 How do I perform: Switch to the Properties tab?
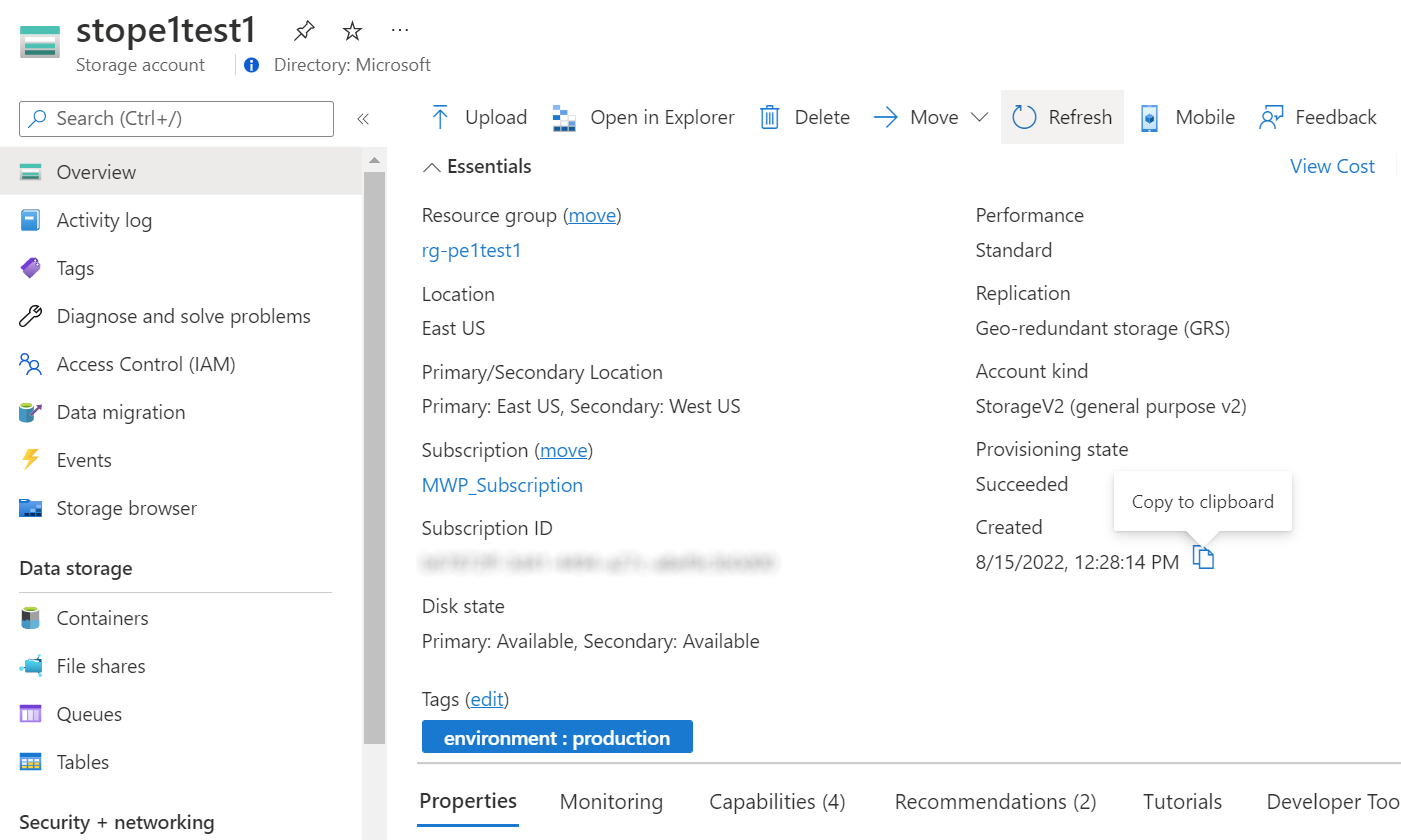(x=468, y=801)
